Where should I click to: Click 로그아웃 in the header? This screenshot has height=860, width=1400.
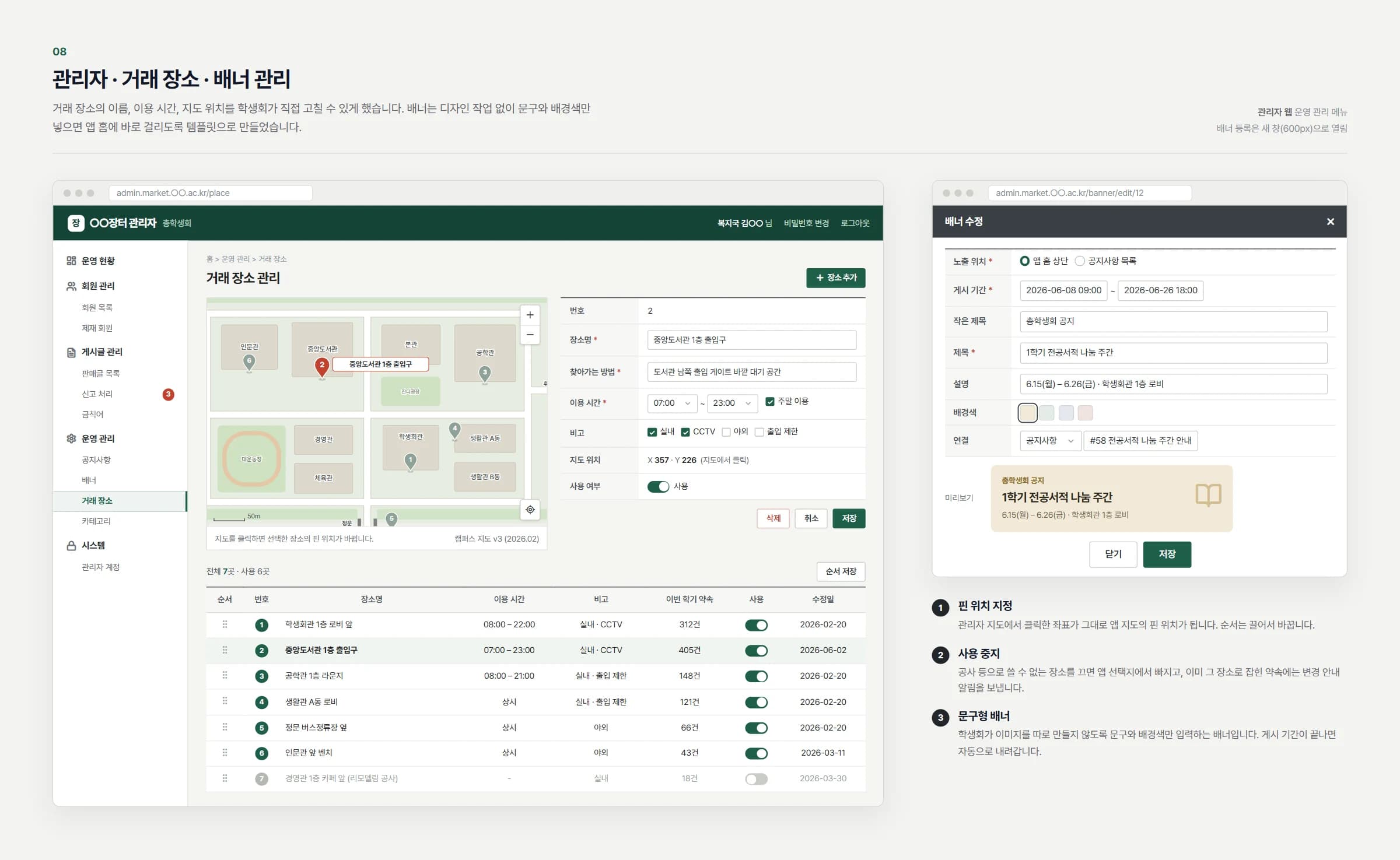coord(855,223)
